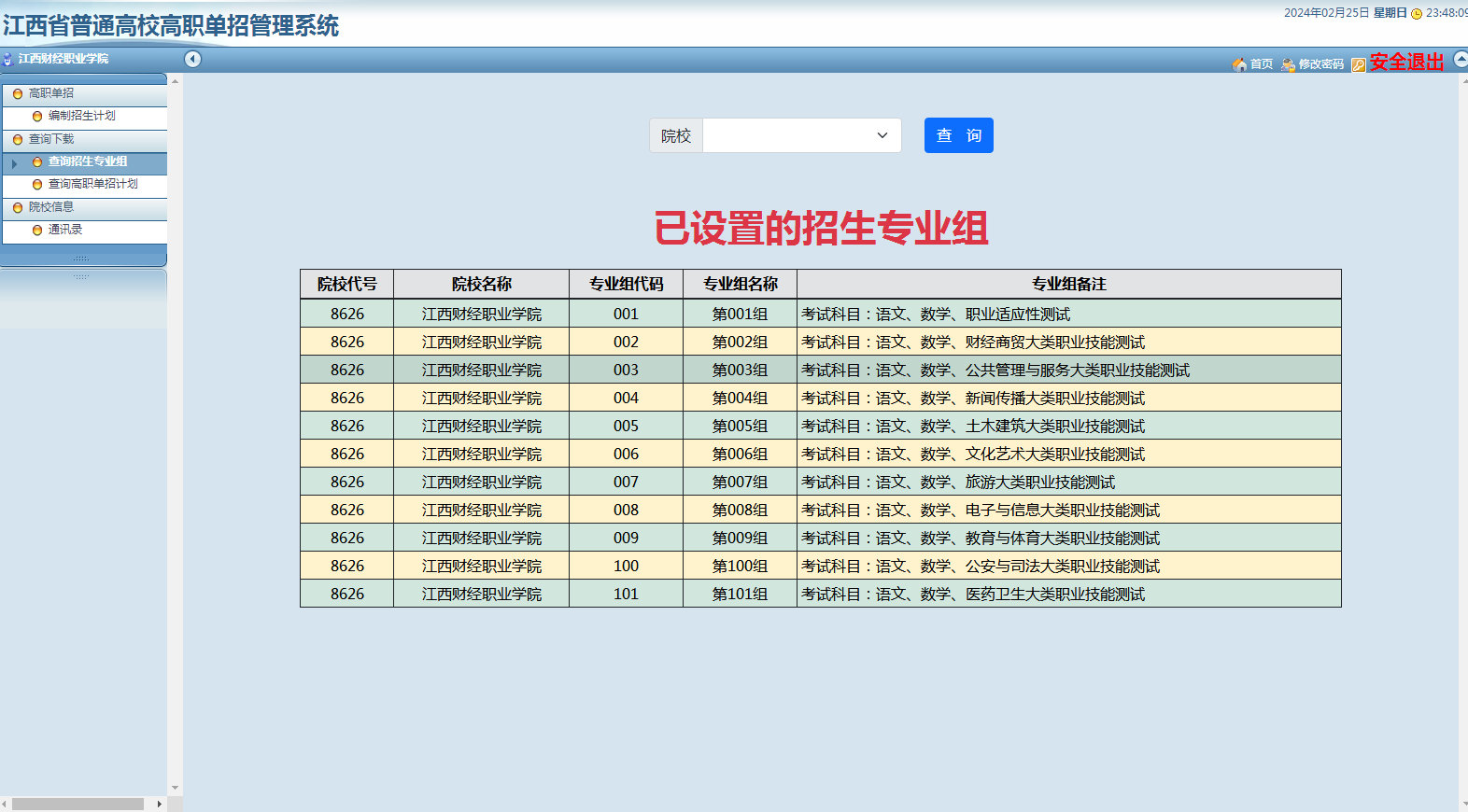Image resolution: width=1468 pixels, height=812 pixels.
Task: Click the 公共管理与服务大类 note cell
Action: (1069, 371)
